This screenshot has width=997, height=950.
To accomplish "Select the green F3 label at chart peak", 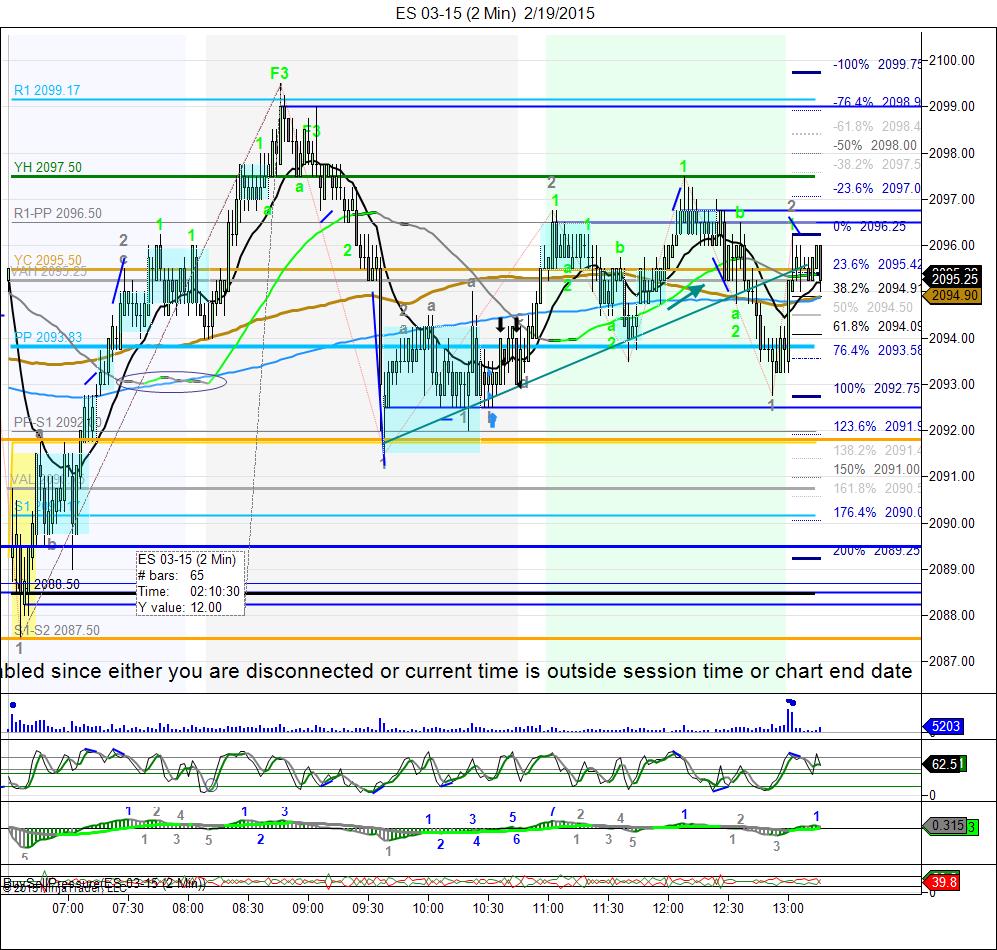I will (279, 74).
